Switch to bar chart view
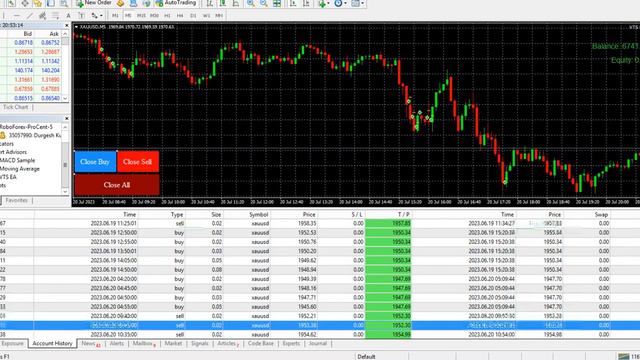The height and width of the screenshot is (360, 640). pyautogui.click(x=209, y=3)
